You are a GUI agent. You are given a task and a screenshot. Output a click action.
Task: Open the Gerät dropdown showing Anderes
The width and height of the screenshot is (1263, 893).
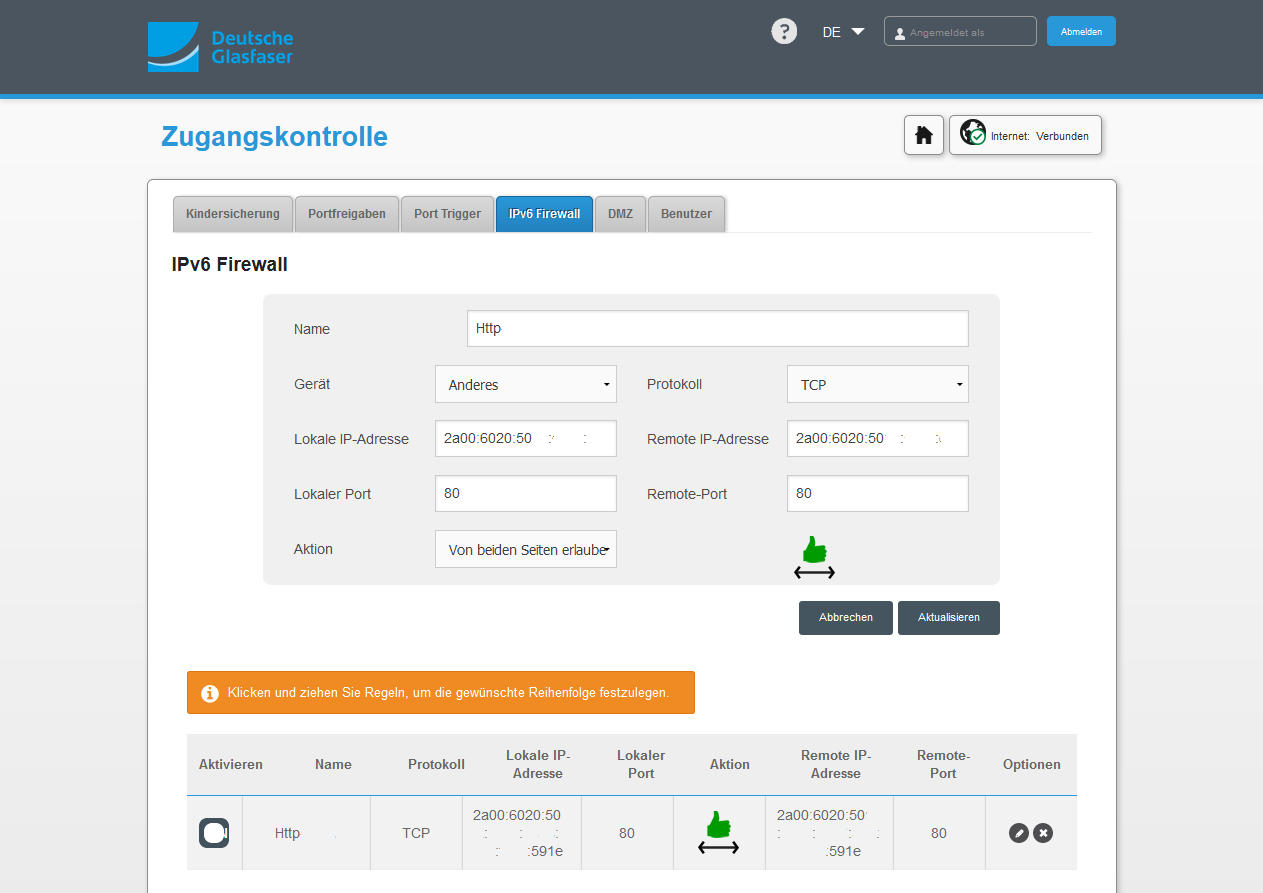click(x=526, y=384)
